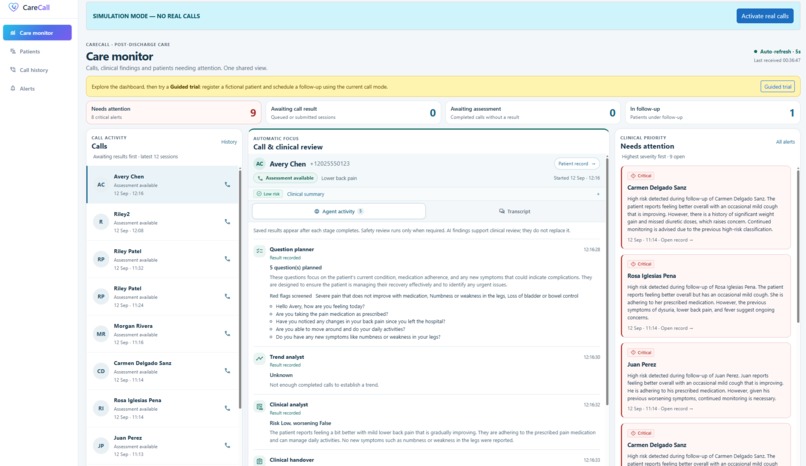
Task: Click the Auto refresh status indicator
Action: 777,51
